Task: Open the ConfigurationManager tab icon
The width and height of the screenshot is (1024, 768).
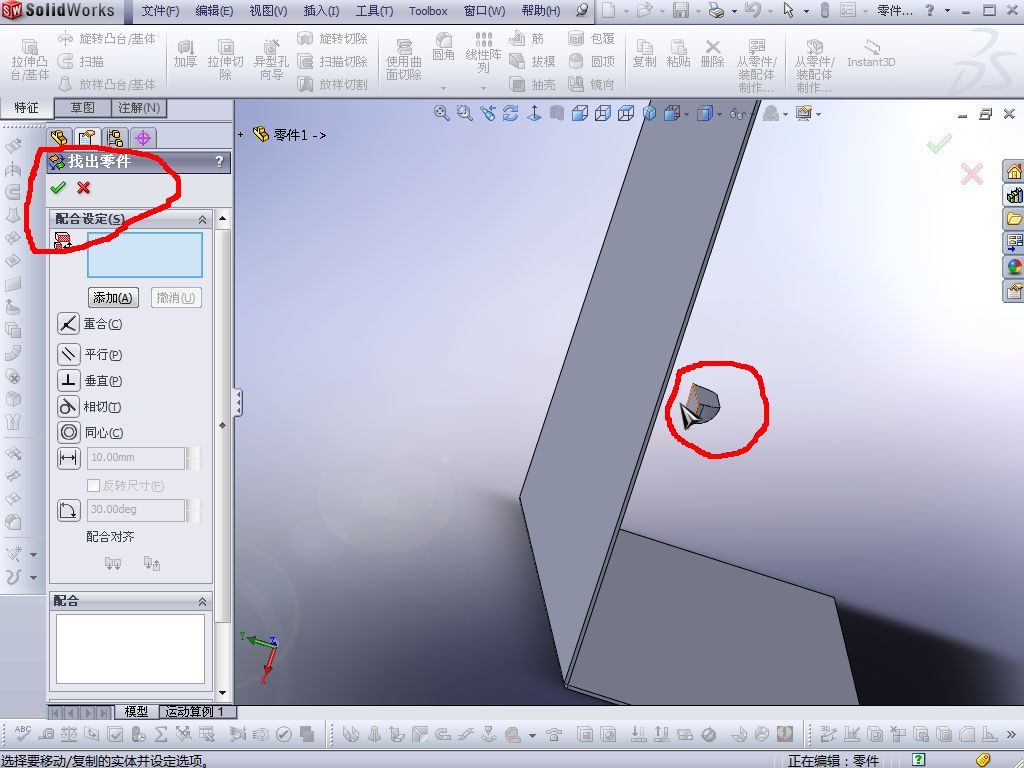Action: pos(115,138)
